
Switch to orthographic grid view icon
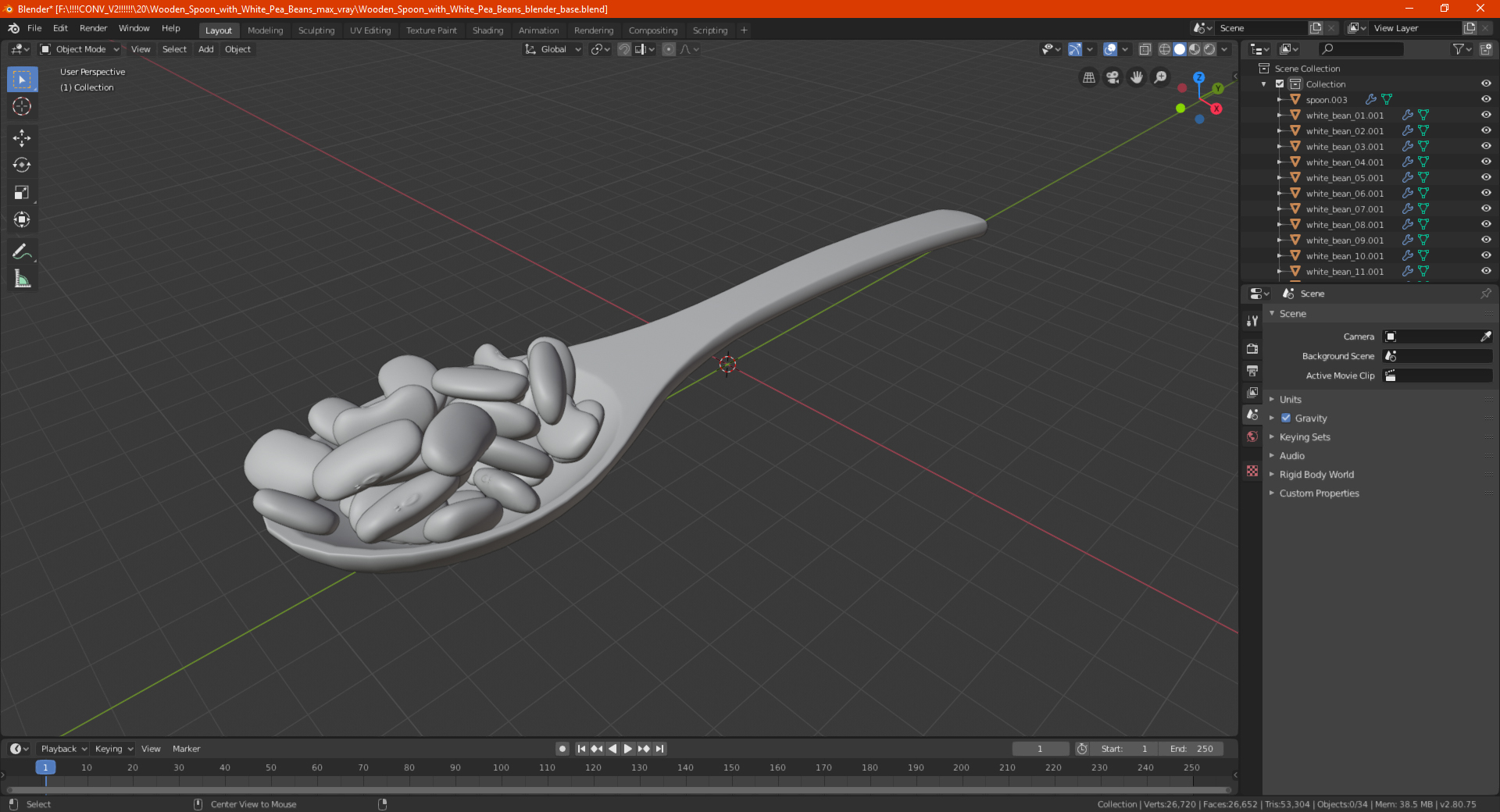pyautogui.click(x=1088, y=77)
